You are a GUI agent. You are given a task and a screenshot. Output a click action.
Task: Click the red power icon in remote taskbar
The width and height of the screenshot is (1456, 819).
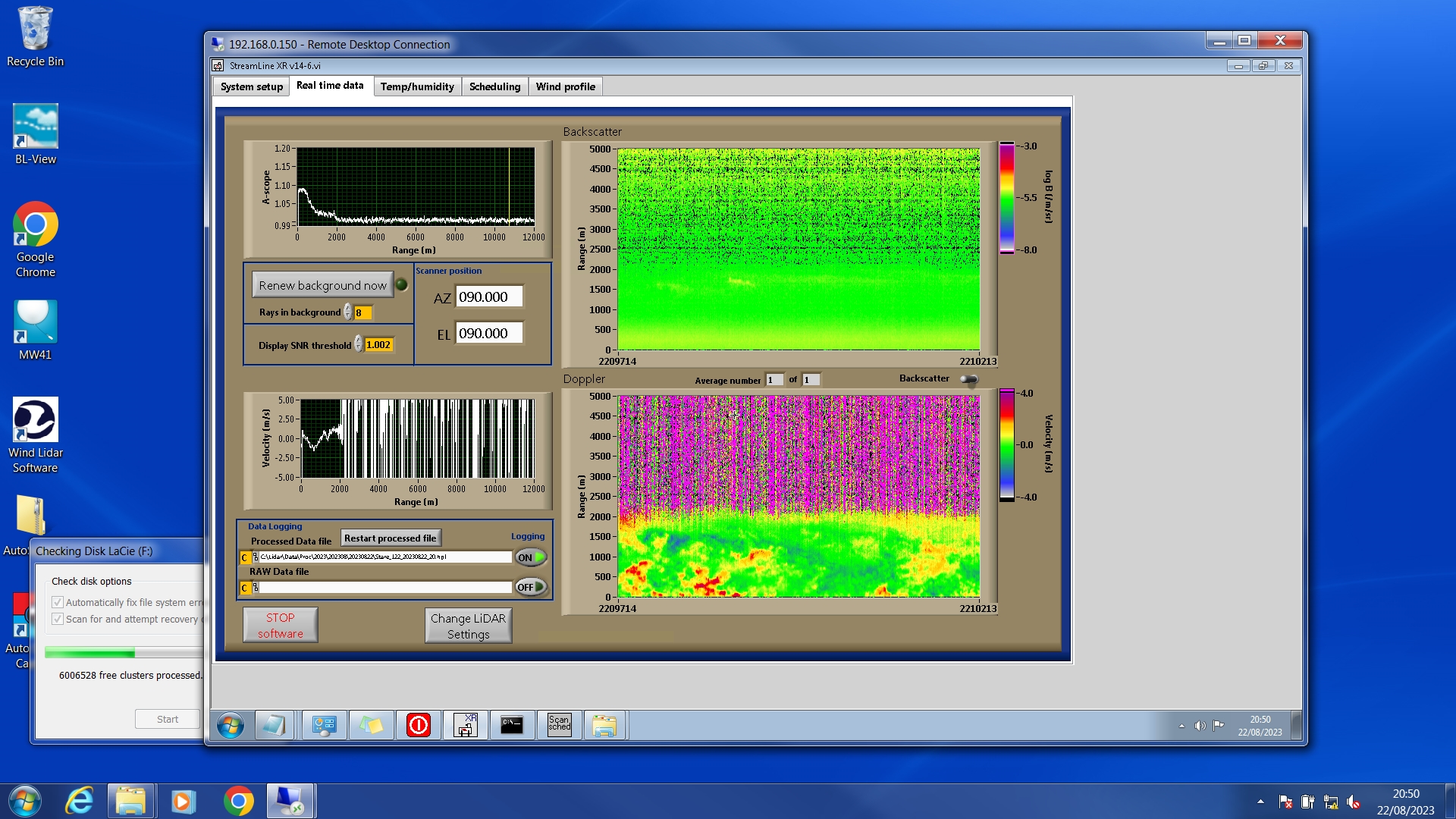pos(418,726)
